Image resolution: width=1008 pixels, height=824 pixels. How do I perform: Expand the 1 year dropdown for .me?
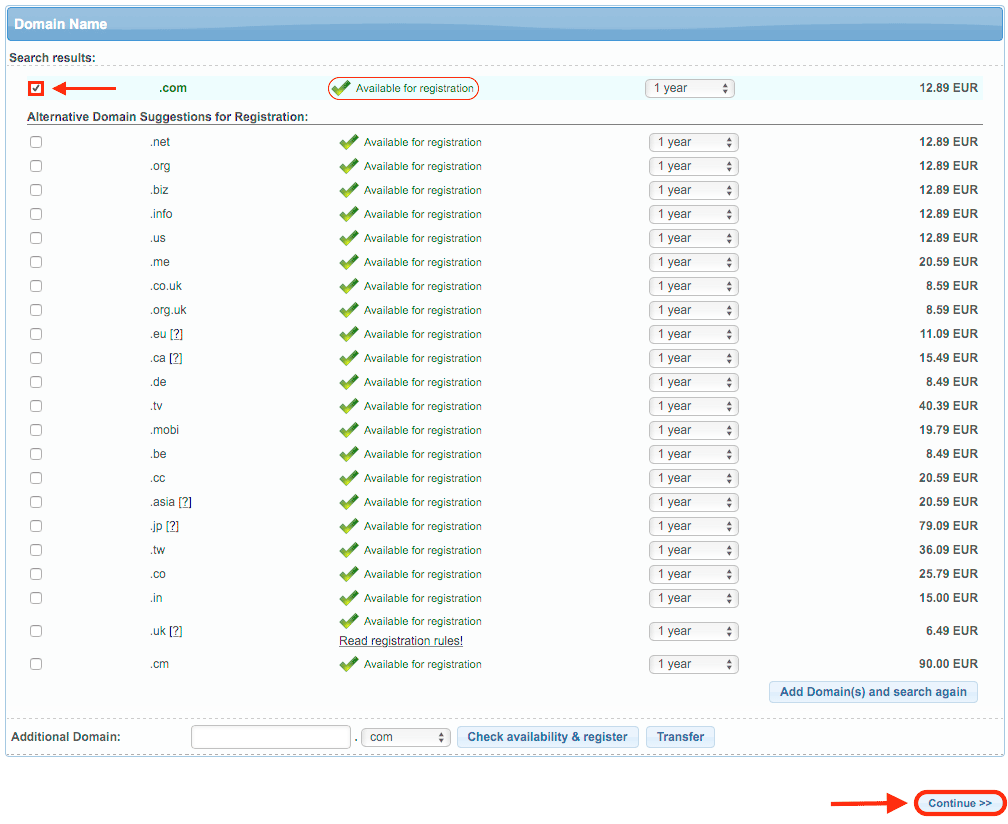(x=693, y=262)
